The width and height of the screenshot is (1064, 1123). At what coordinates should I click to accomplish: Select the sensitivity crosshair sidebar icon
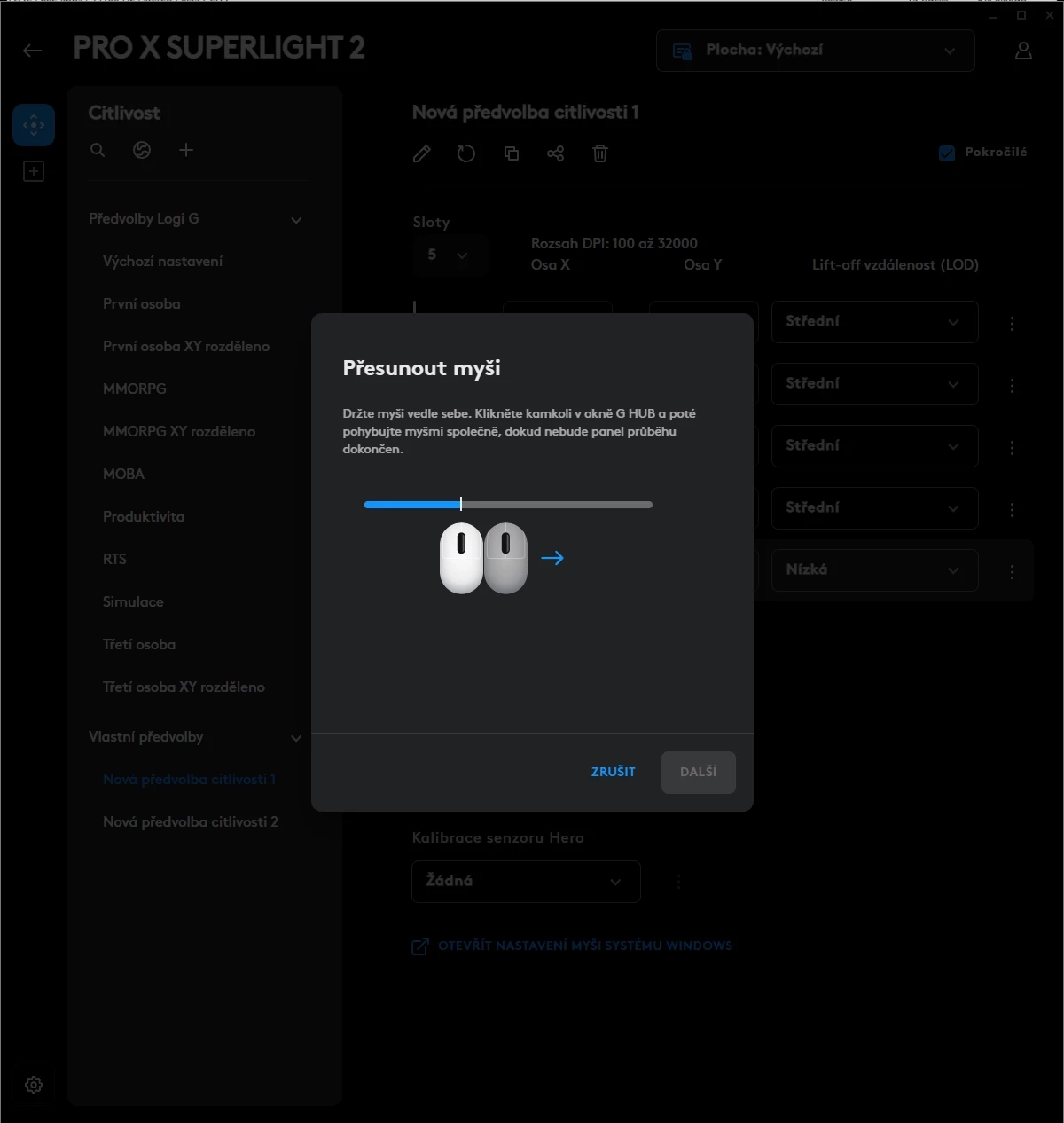(34, 125)
